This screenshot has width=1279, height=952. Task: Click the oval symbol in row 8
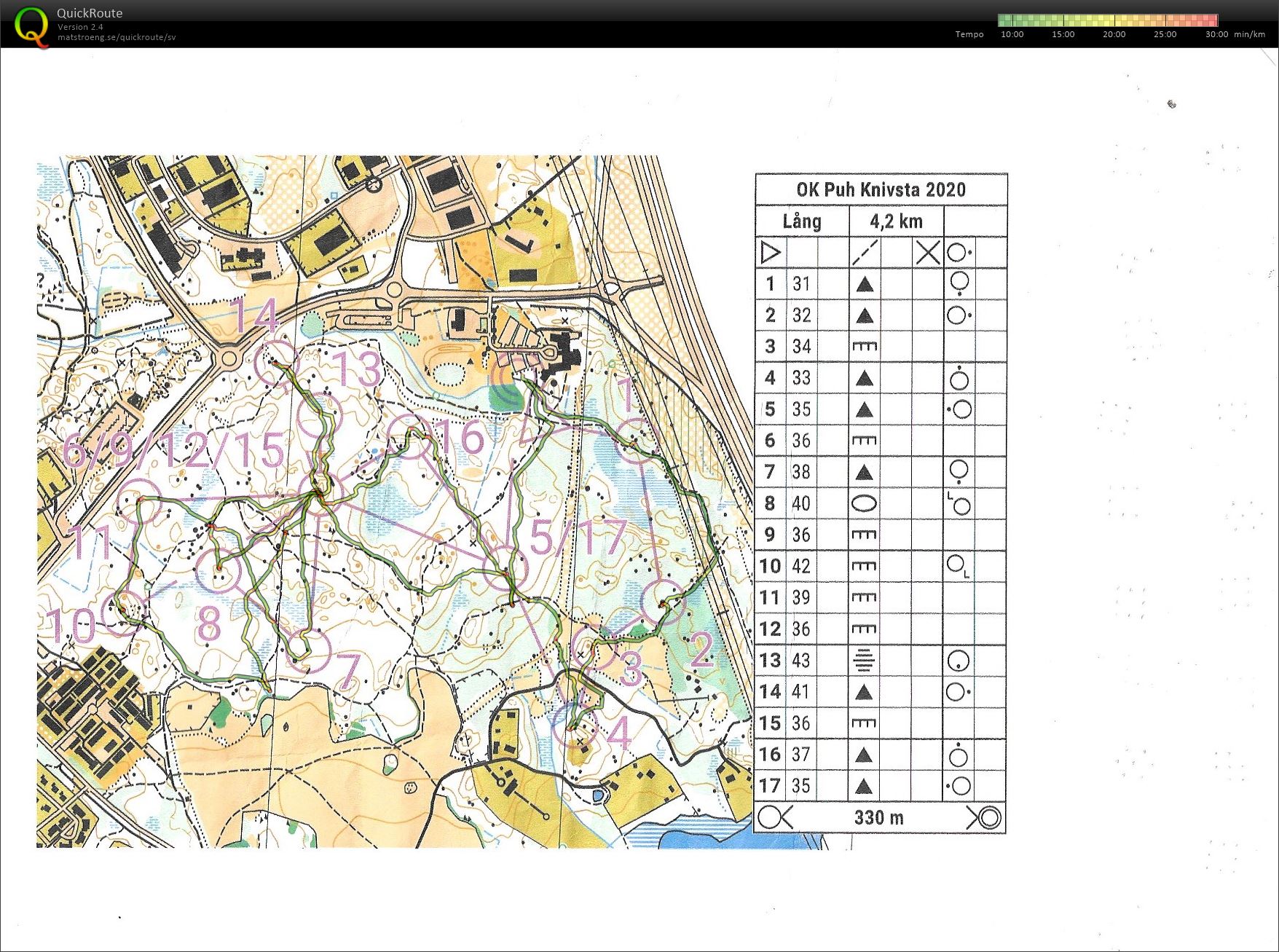864,503
